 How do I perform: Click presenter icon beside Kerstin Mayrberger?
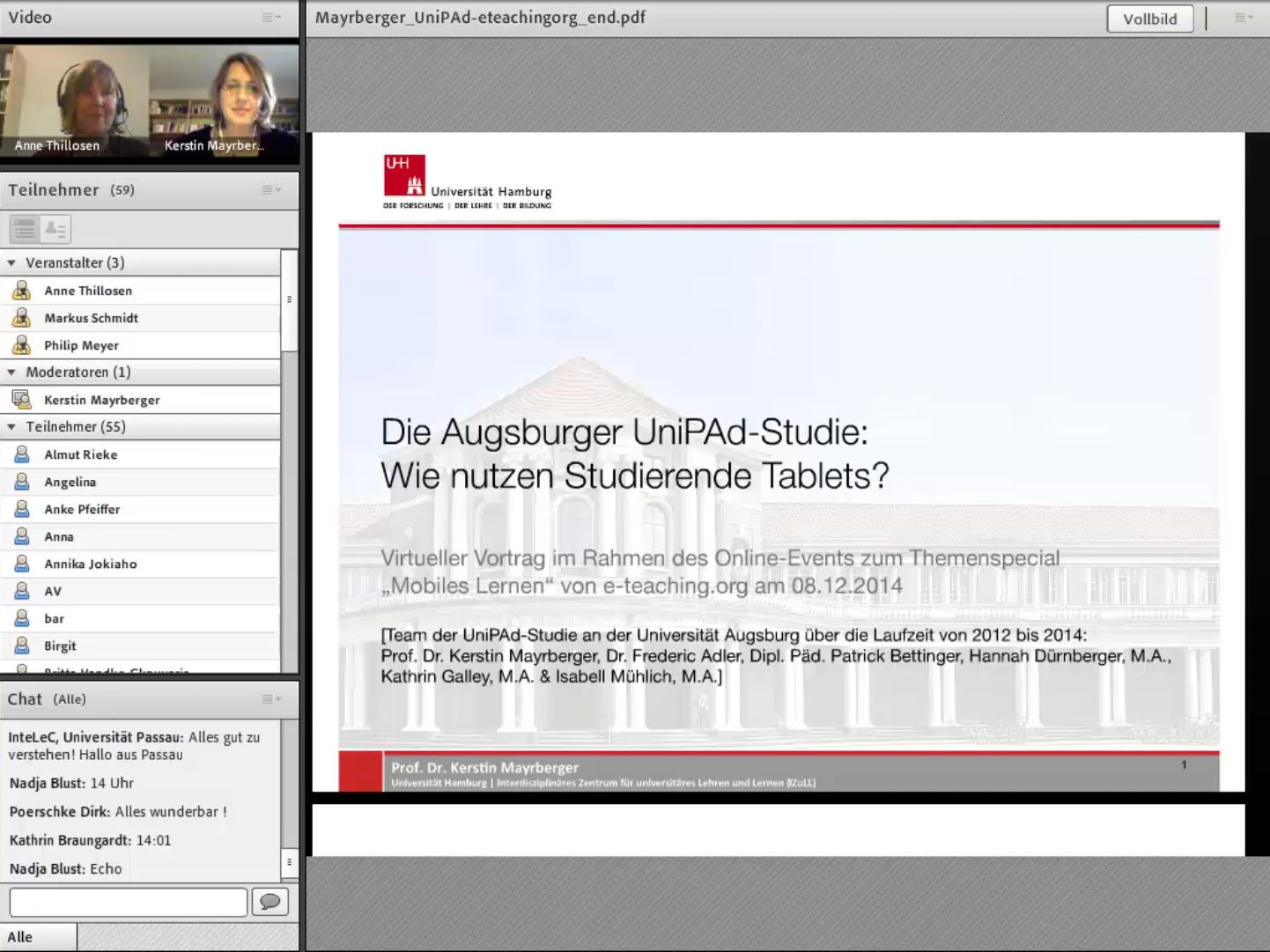tap(22, 400)
